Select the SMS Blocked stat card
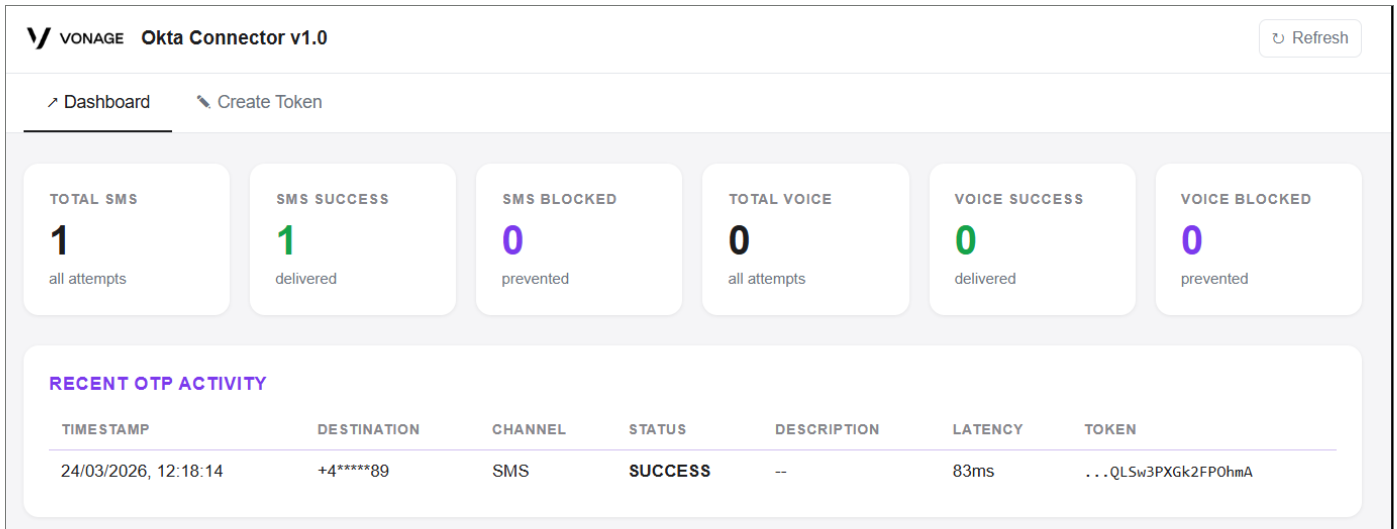The width and height of the screenshot is (1397, 529). (x=579, y=239)
